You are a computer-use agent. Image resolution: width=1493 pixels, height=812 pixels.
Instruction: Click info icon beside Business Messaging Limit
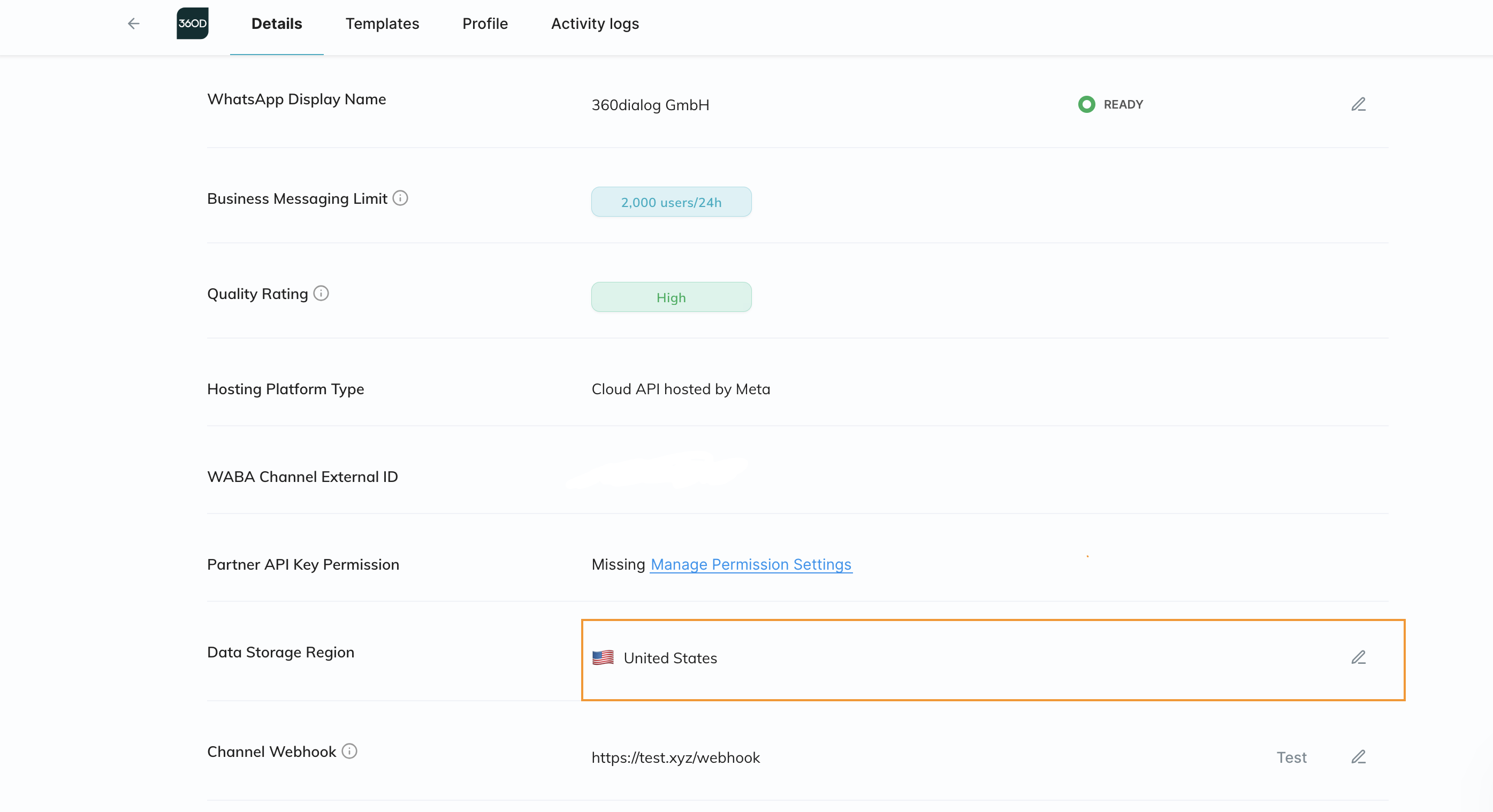[x=400, y=198]
